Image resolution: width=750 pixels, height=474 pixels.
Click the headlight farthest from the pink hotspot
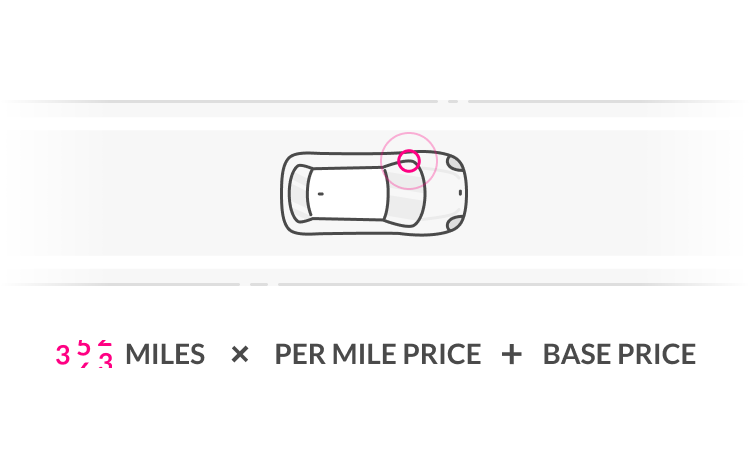click(454, 223)
